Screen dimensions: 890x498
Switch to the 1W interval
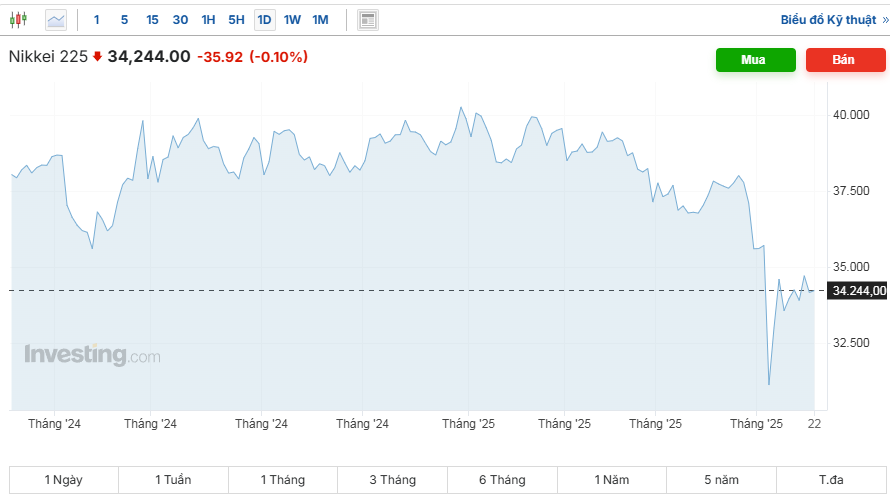(292, 19)
